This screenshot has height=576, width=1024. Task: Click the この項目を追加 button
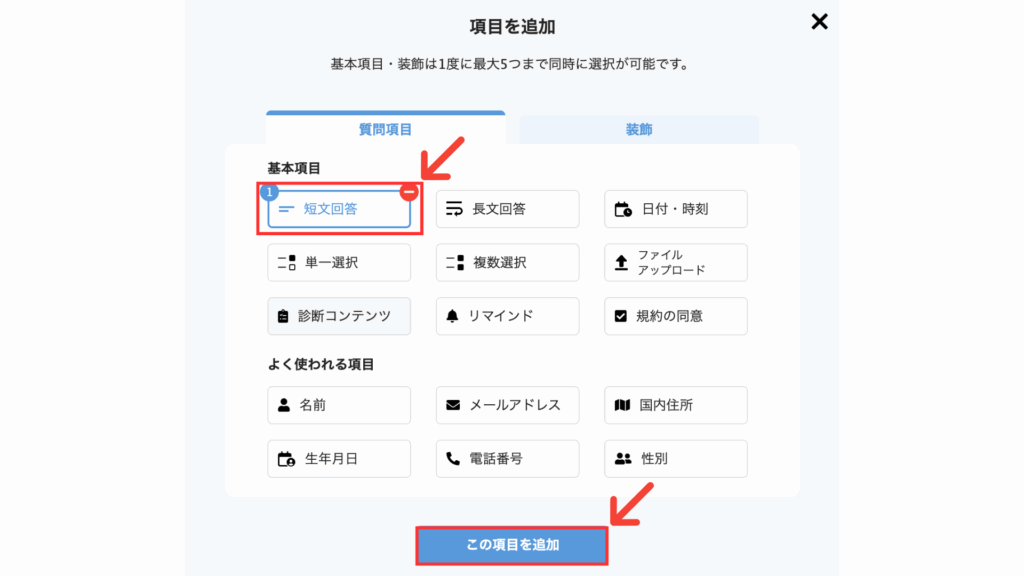[x=512, y=545]
